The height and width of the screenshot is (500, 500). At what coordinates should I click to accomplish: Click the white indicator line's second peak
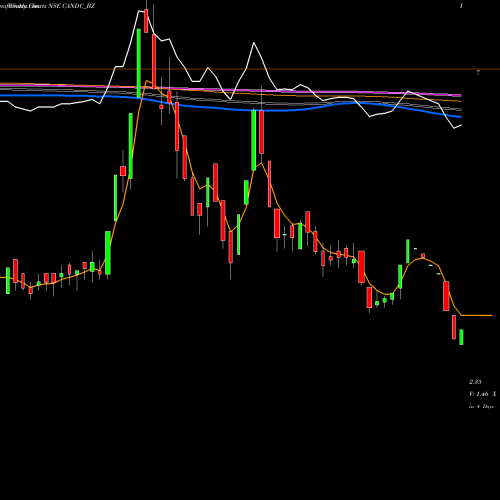[254, 43]
